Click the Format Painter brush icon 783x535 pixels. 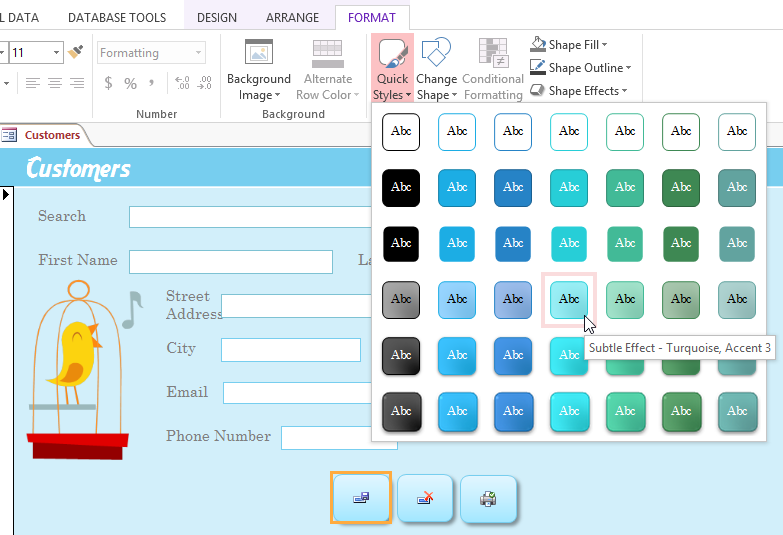point(75,52)
